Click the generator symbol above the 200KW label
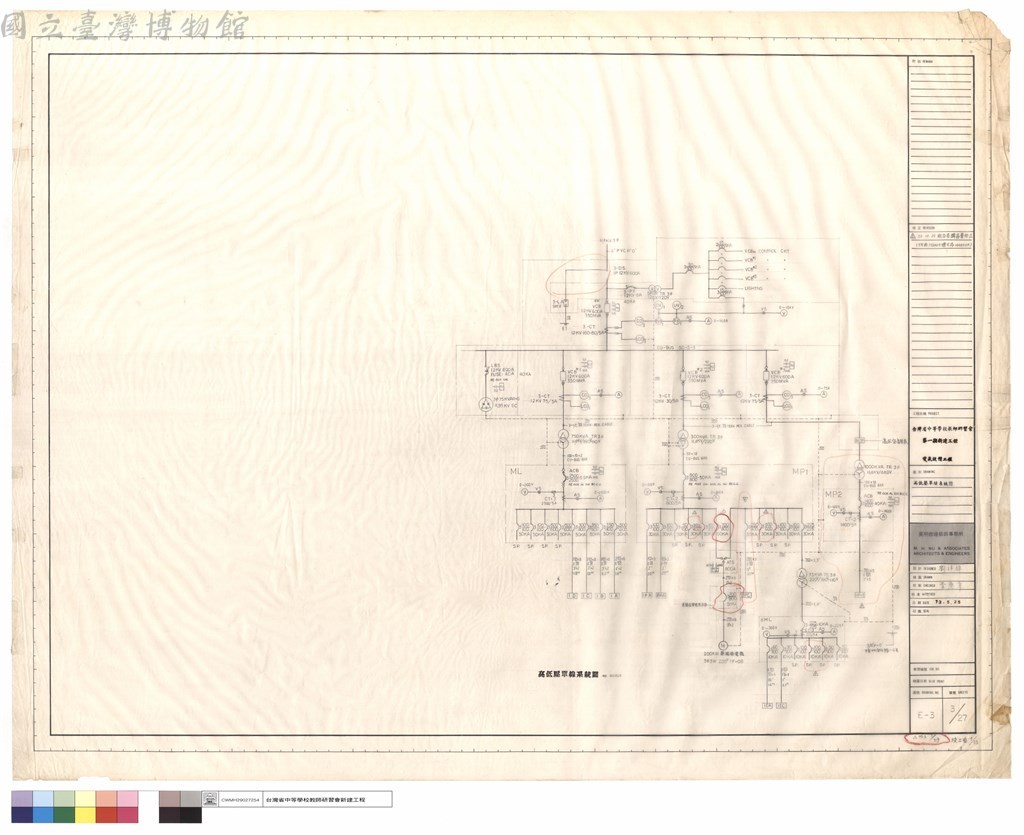This screenshot has height=835, width=1024. pos(723,644)
